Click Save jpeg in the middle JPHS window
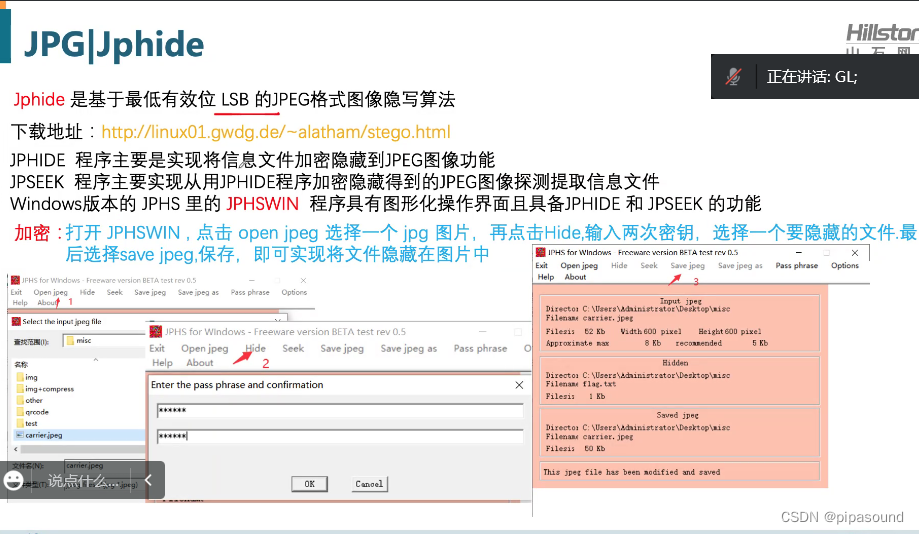 [342, 348]
